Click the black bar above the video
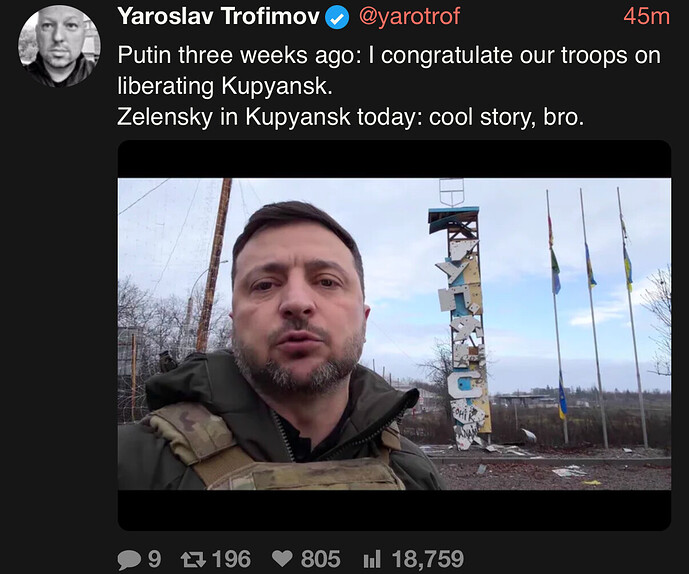689x574 pixels. coord(394,159)
